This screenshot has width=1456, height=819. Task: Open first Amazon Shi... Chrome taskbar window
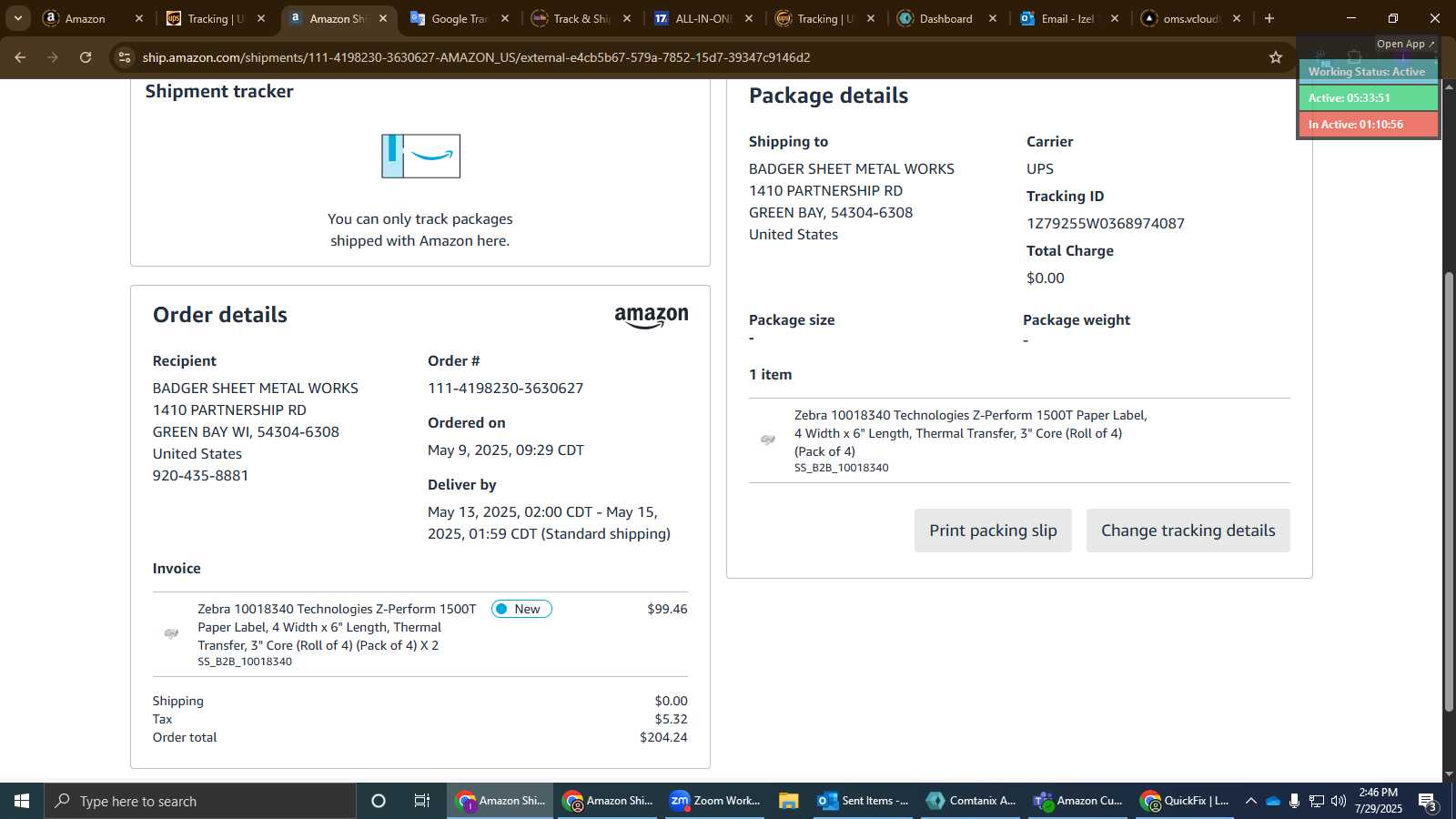(x=500, y=801)
